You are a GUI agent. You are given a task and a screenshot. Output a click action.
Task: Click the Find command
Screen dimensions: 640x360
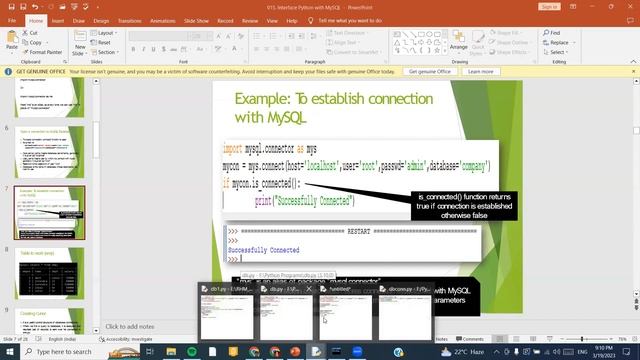[x=551, y=33]
